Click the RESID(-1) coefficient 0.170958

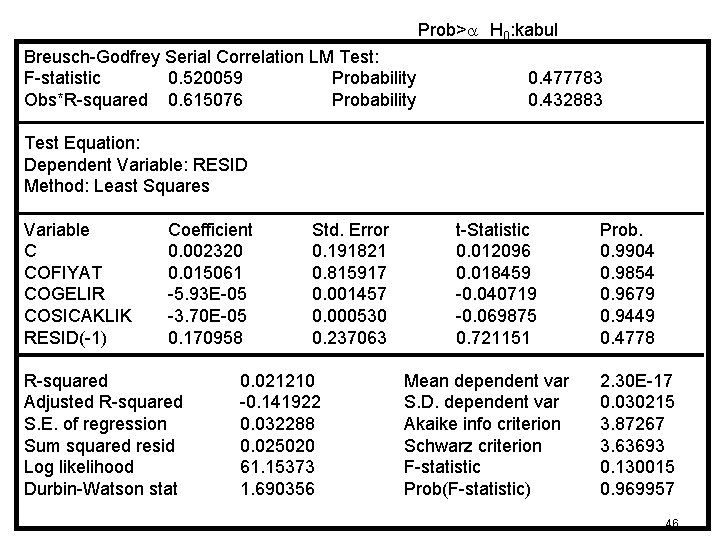(x=205, y=339)
